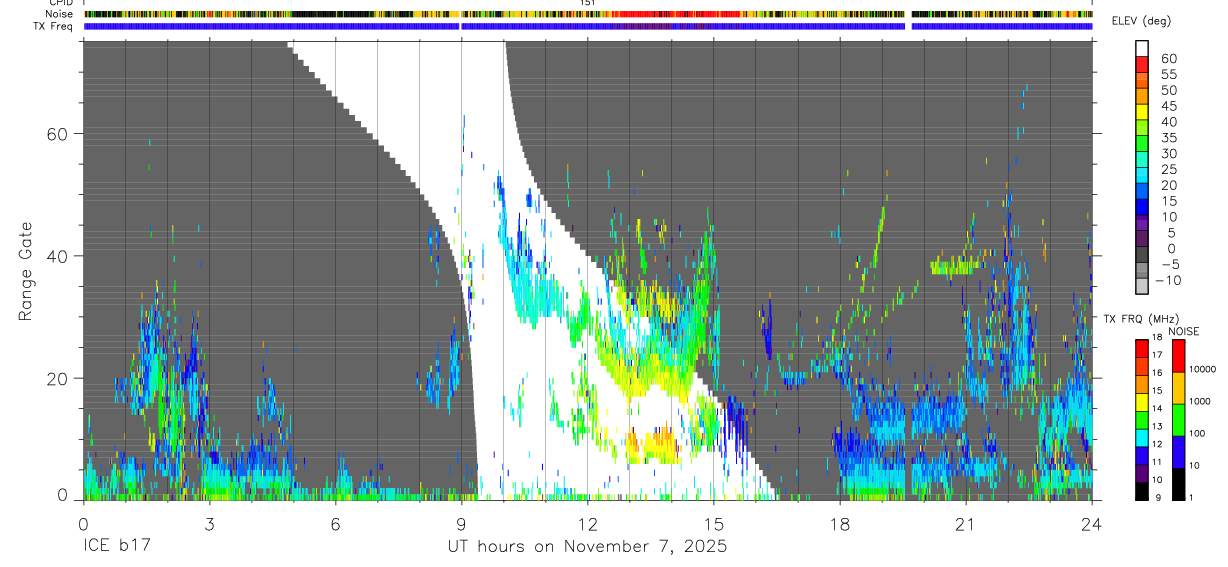Click the 'TX FRQ (MHz)' legend title

(1141, 319)
